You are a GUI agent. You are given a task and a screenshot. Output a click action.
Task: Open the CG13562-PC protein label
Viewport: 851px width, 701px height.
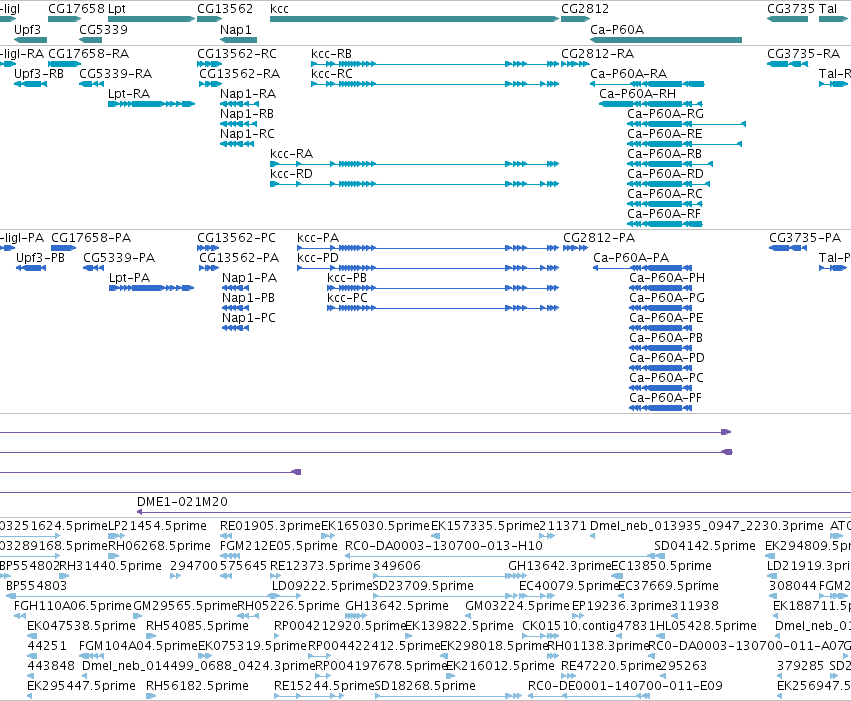click(x=236, y=238)
